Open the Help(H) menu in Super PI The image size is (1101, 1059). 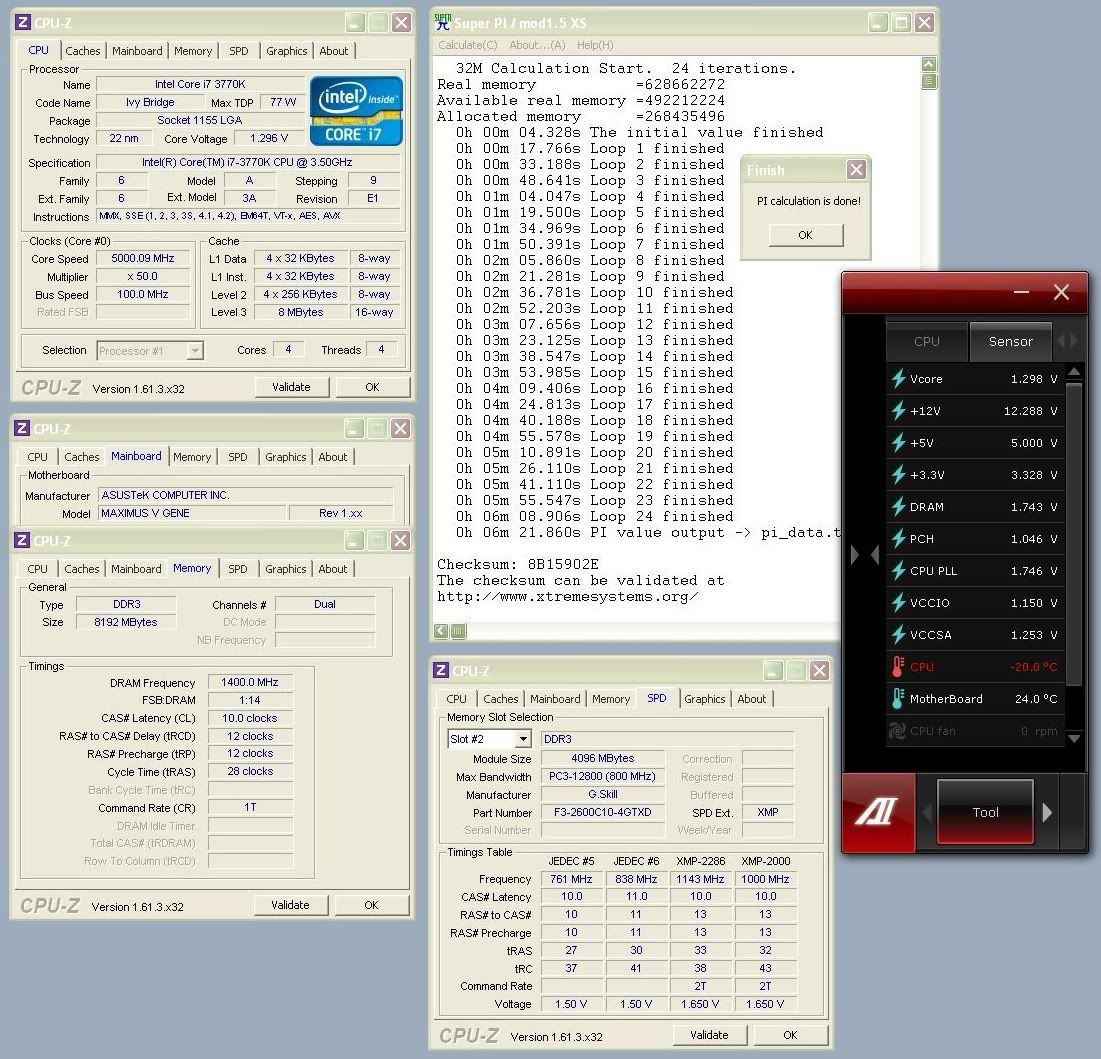tap(595, 45)
